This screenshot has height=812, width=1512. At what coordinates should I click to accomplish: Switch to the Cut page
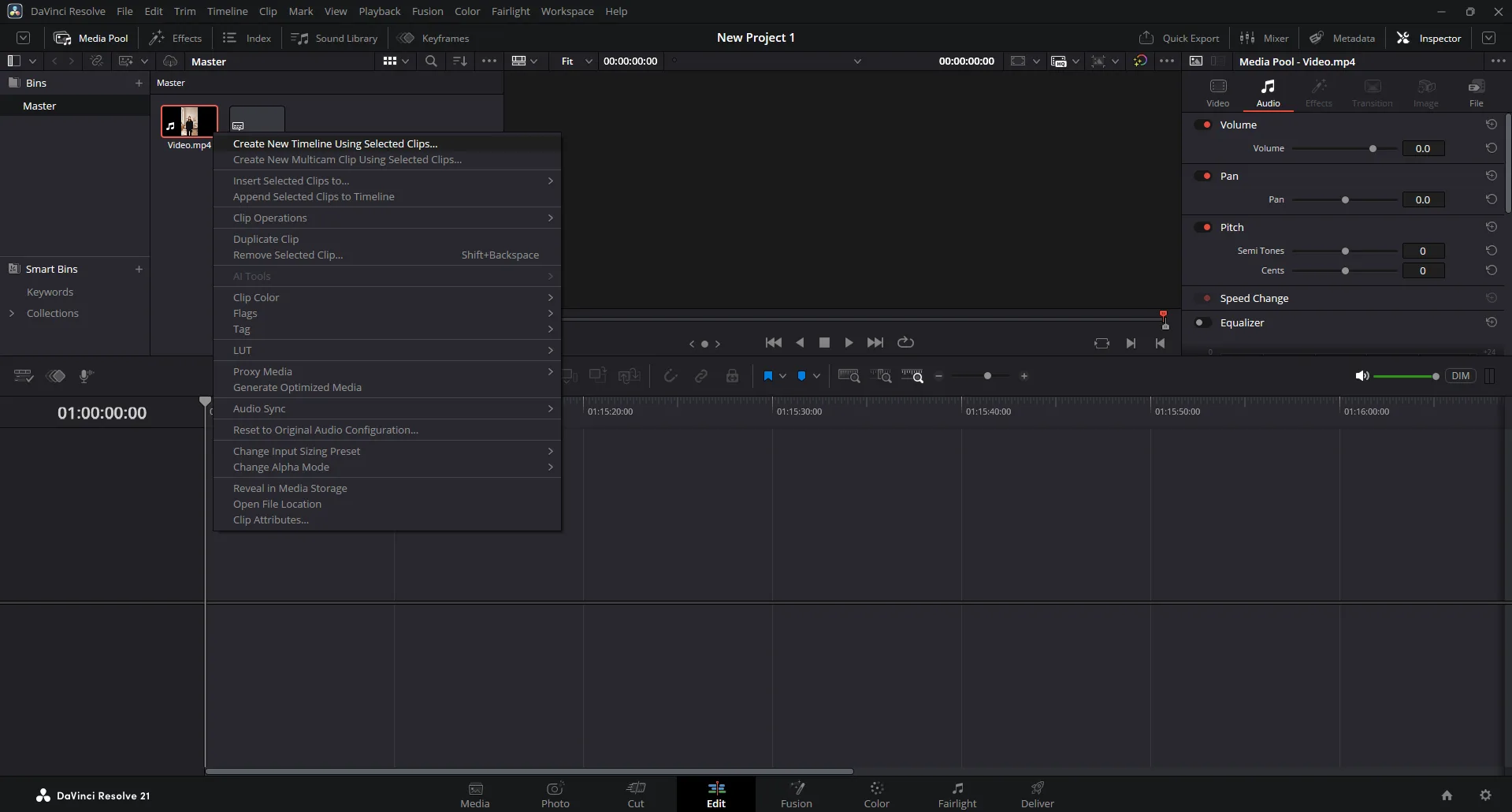636,795
